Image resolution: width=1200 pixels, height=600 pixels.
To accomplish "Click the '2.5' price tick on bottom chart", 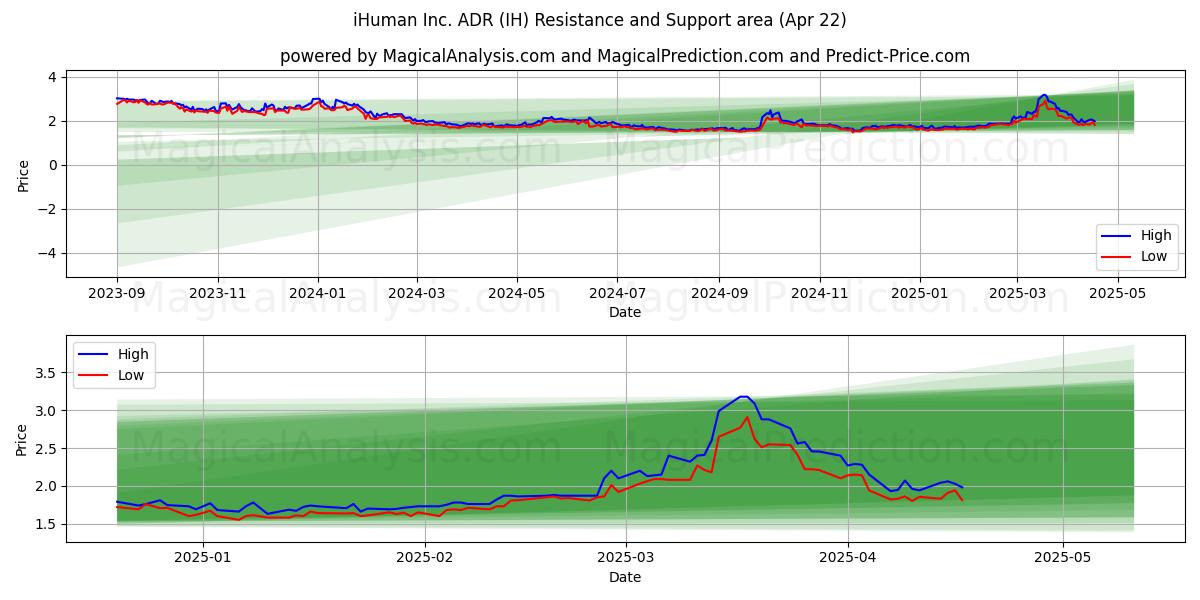I will tap(48, 449).
